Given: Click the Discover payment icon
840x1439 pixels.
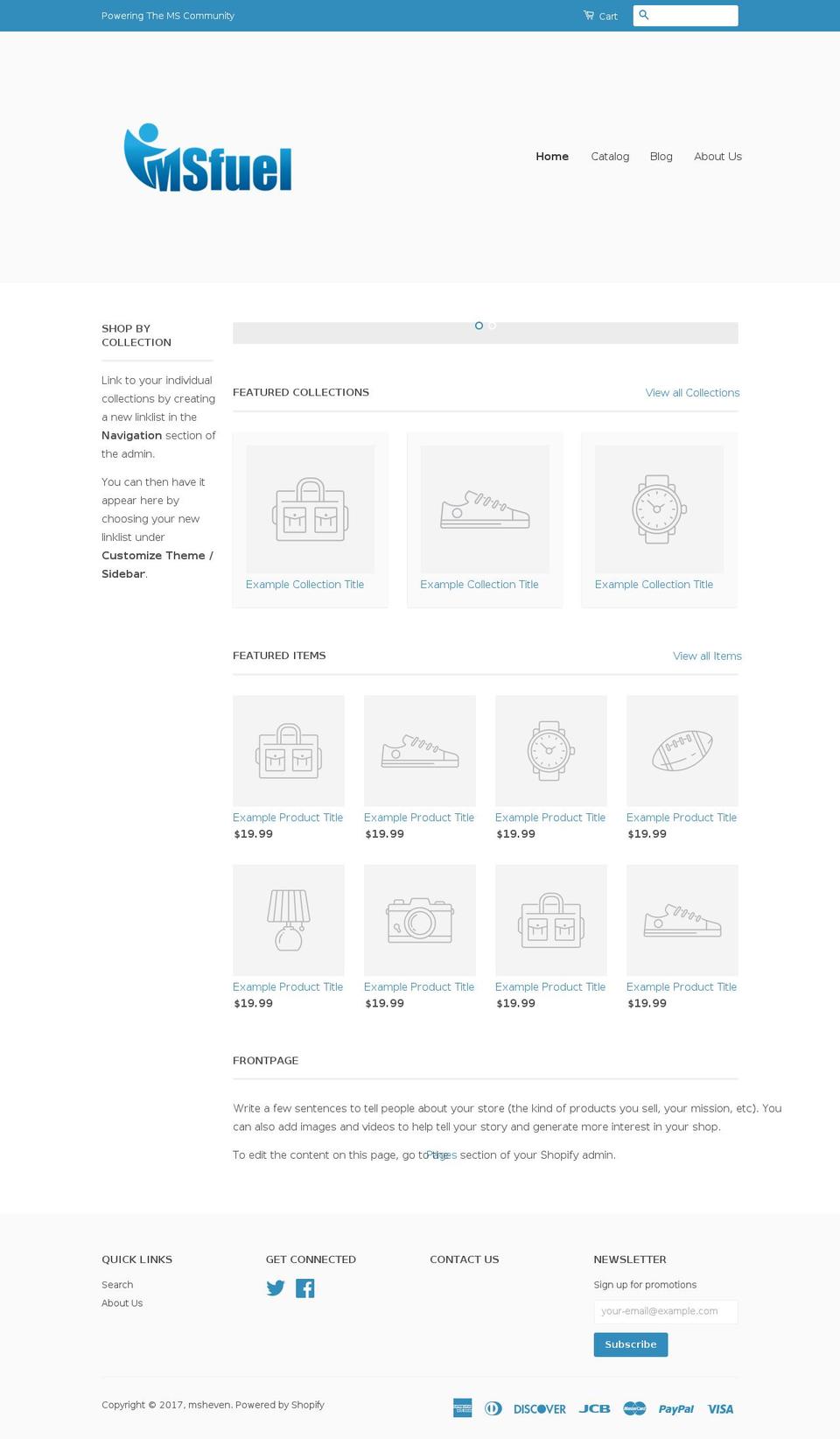Looking at the screenshot, I should (540, 1408).
